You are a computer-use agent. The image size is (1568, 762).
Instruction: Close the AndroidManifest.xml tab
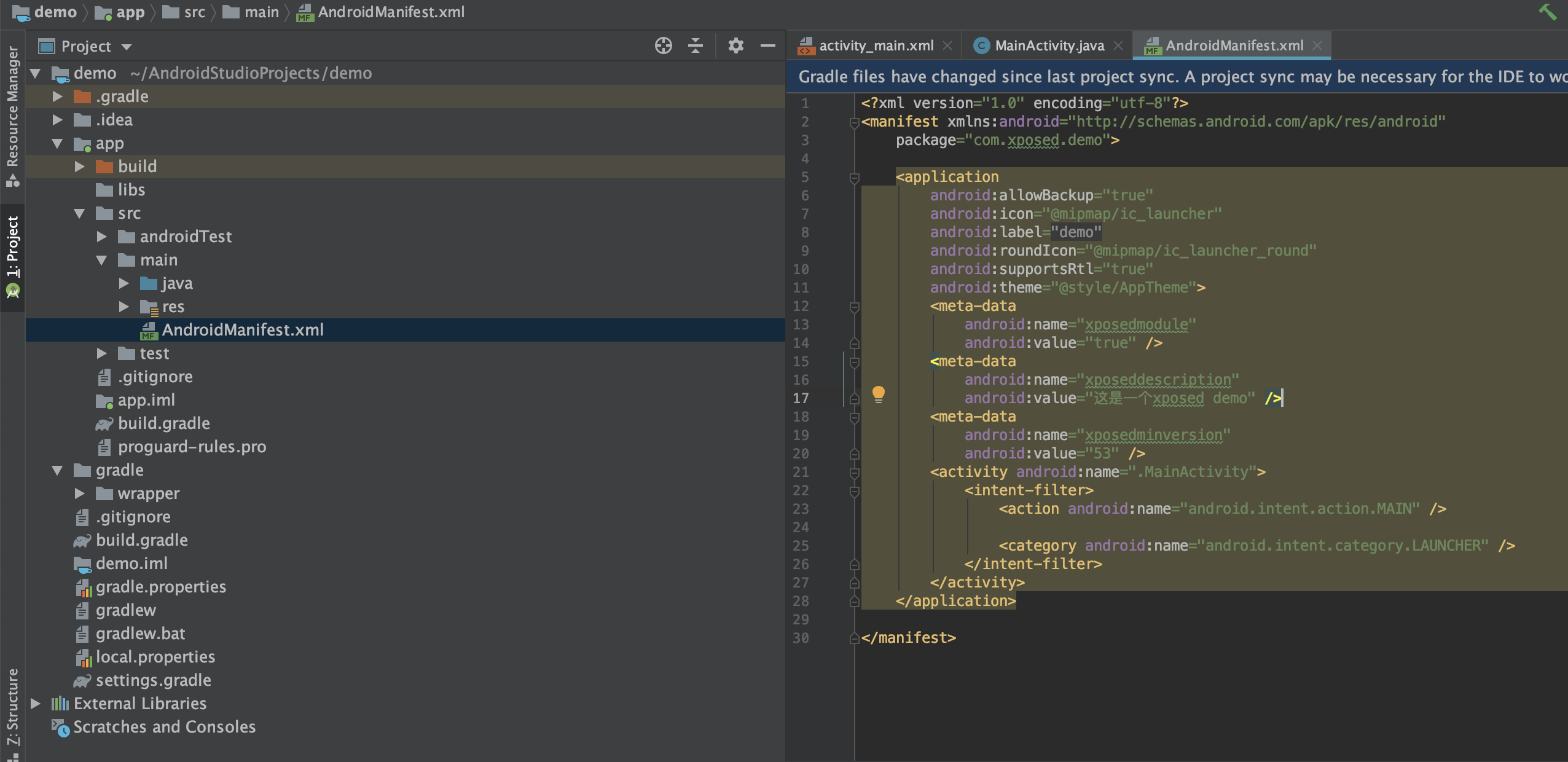pyautogui.click(x=1317, y=45)
